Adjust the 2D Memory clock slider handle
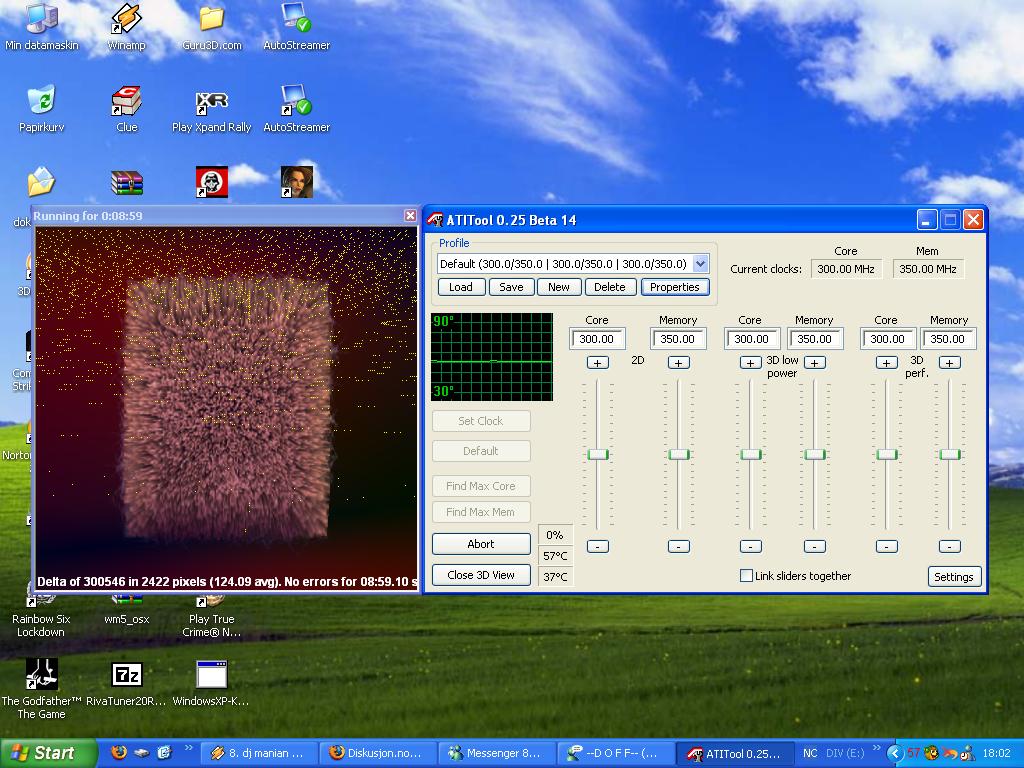 tap(679, 455)
